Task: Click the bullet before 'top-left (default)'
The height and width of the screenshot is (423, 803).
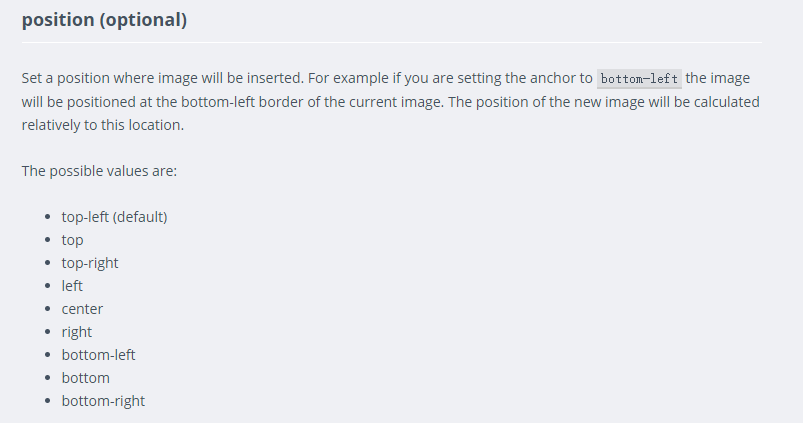Action: click(x=48, y=217)
